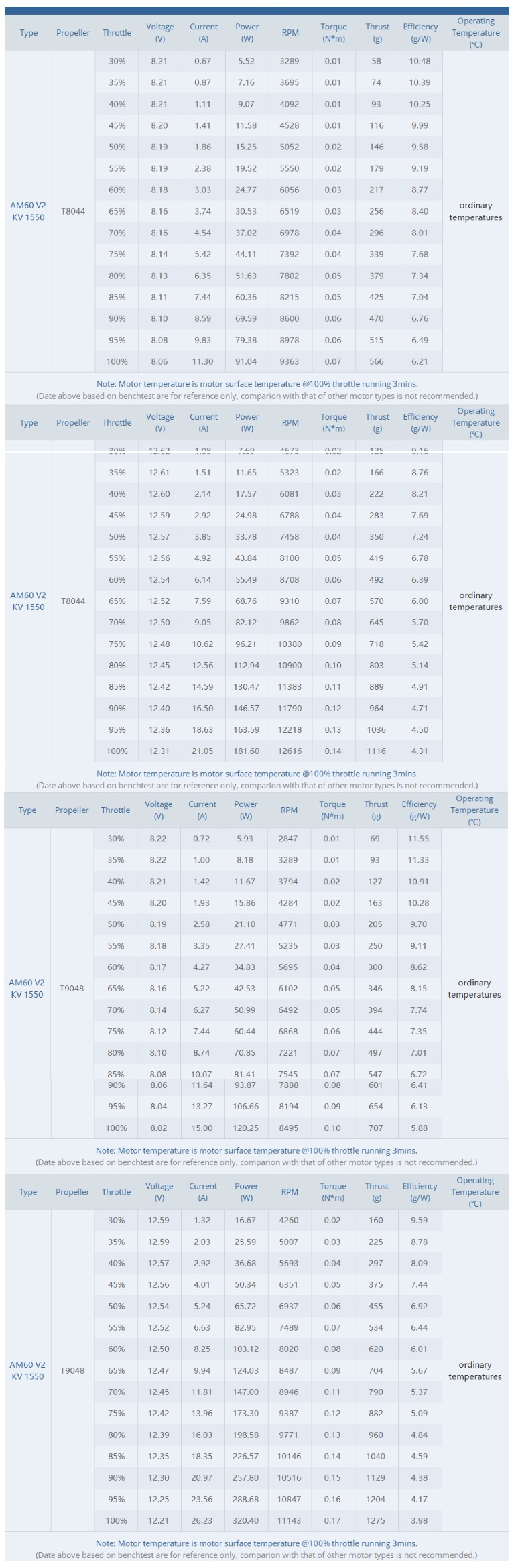This screenshot has width=514, height=1568.
Task: Click the thrust value 707
Action: pos(375,1128)
